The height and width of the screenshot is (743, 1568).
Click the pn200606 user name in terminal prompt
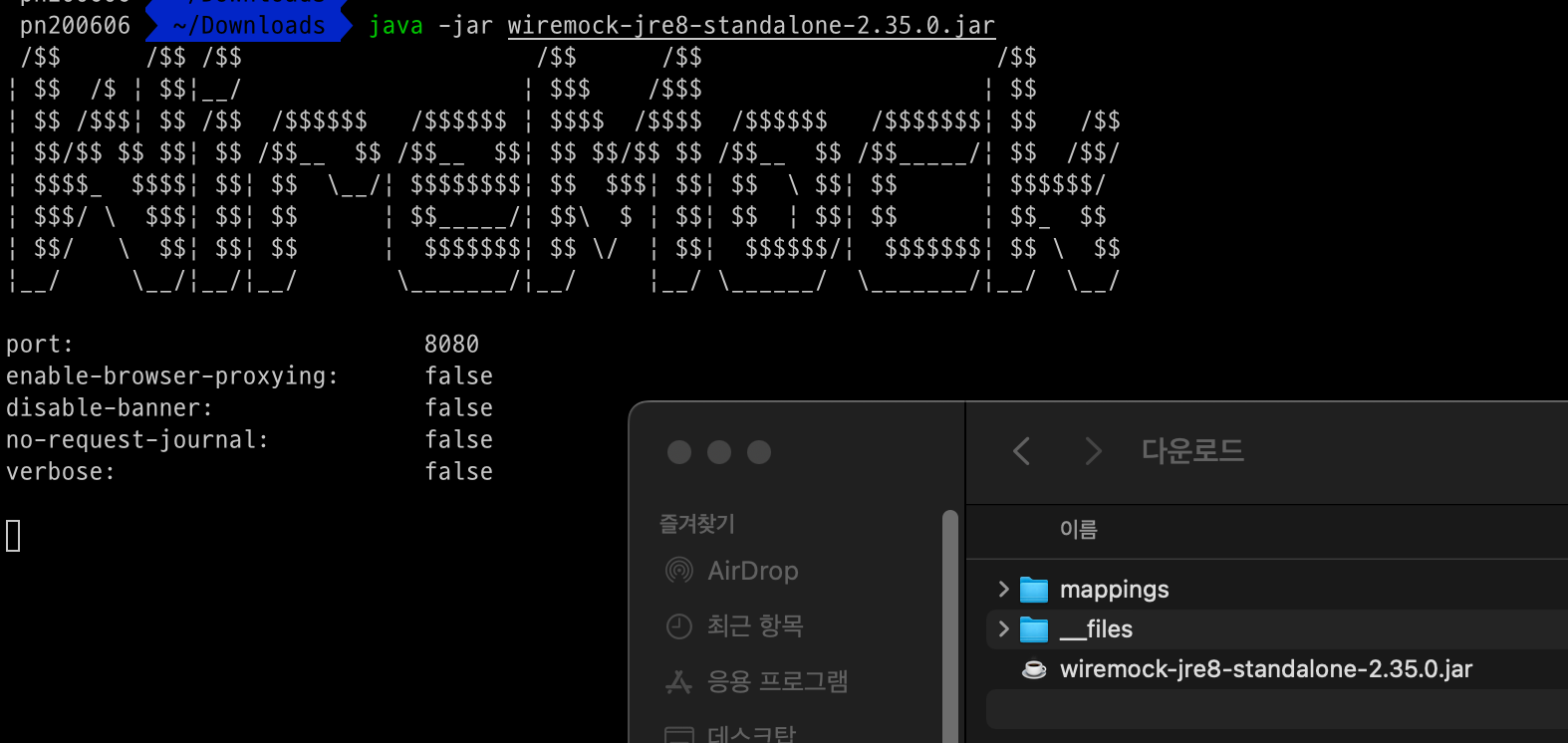[75, 25]
